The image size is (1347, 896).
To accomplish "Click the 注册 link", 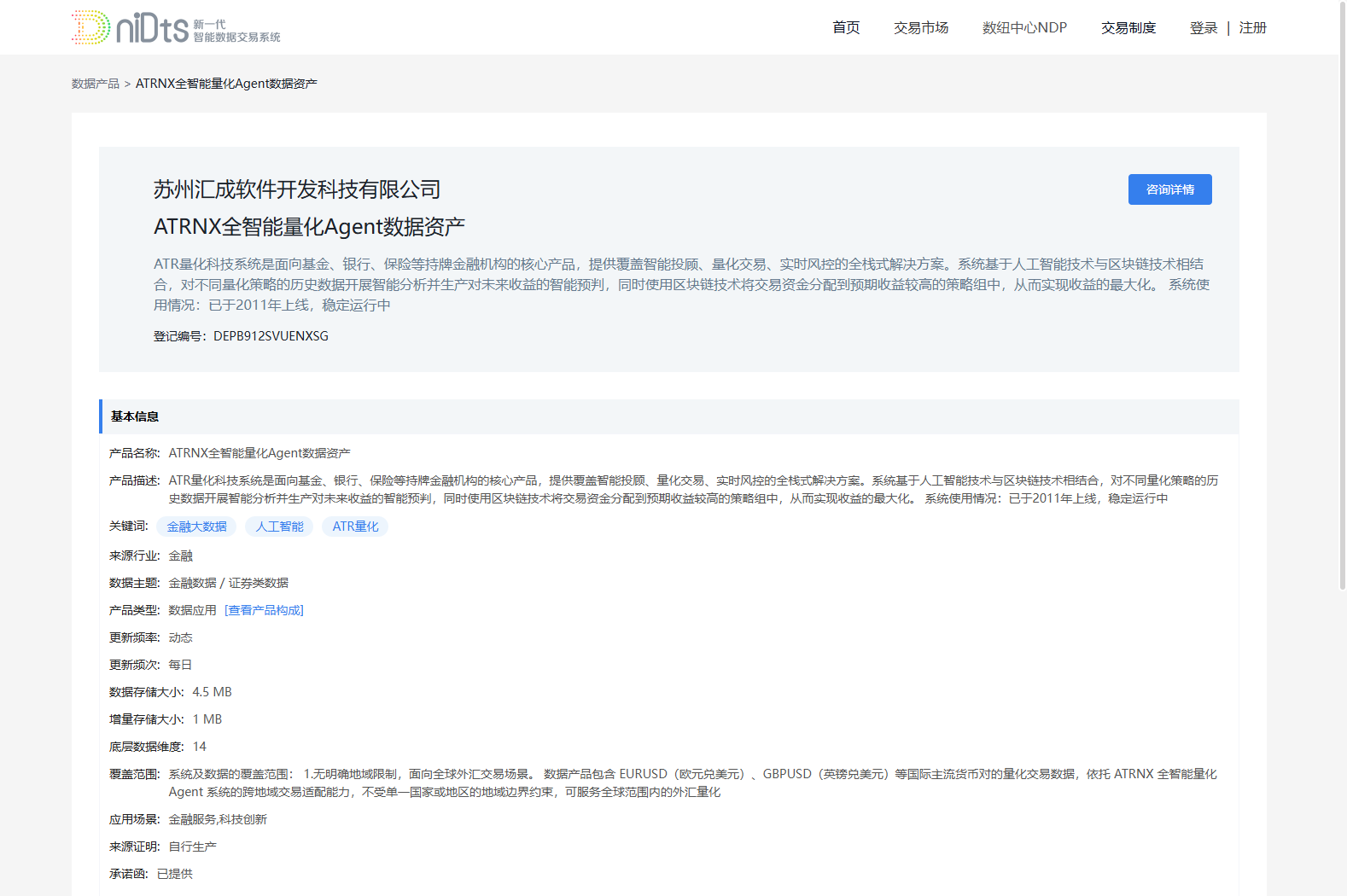I will point(1253,27).
